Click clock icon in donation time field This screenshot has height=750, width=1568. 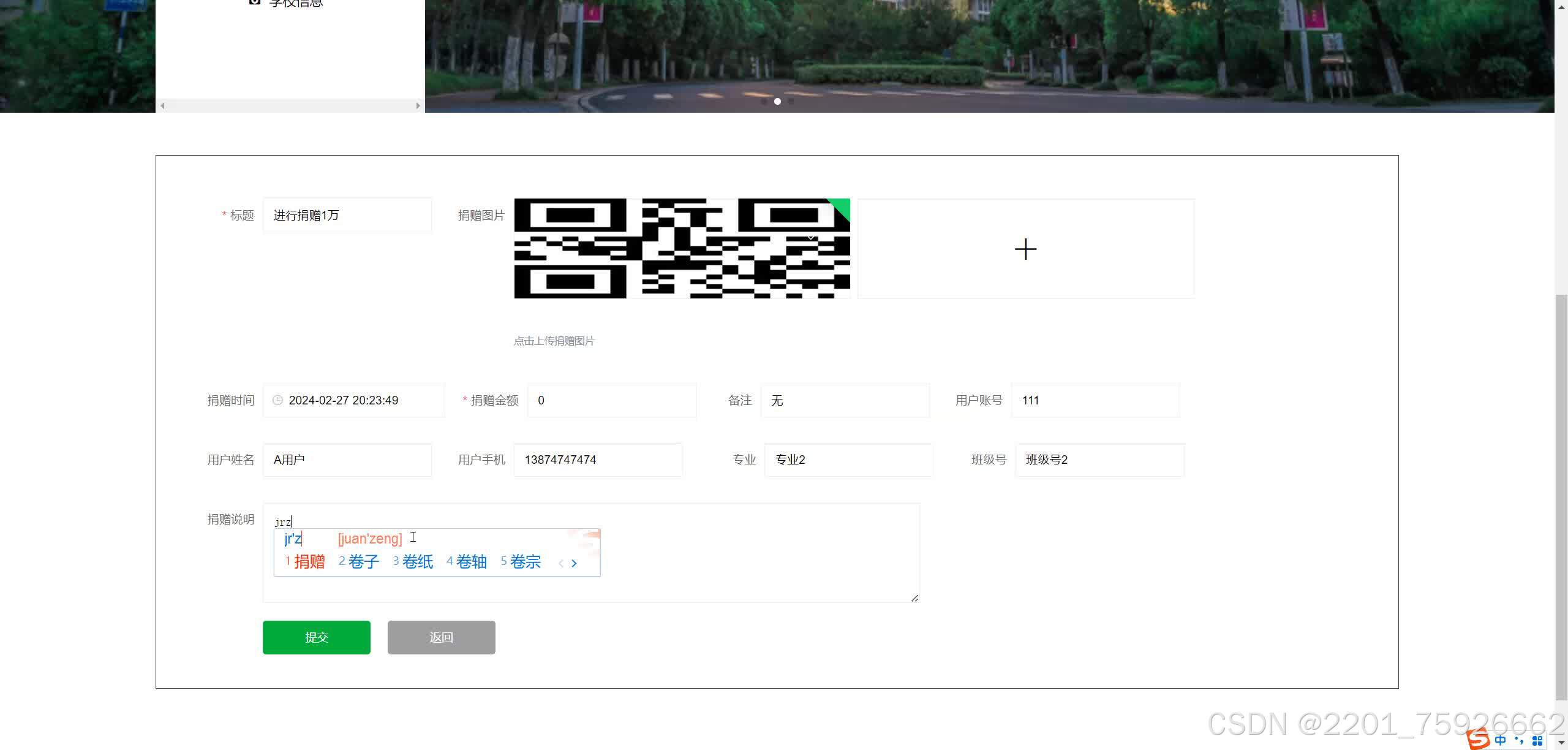277,400
